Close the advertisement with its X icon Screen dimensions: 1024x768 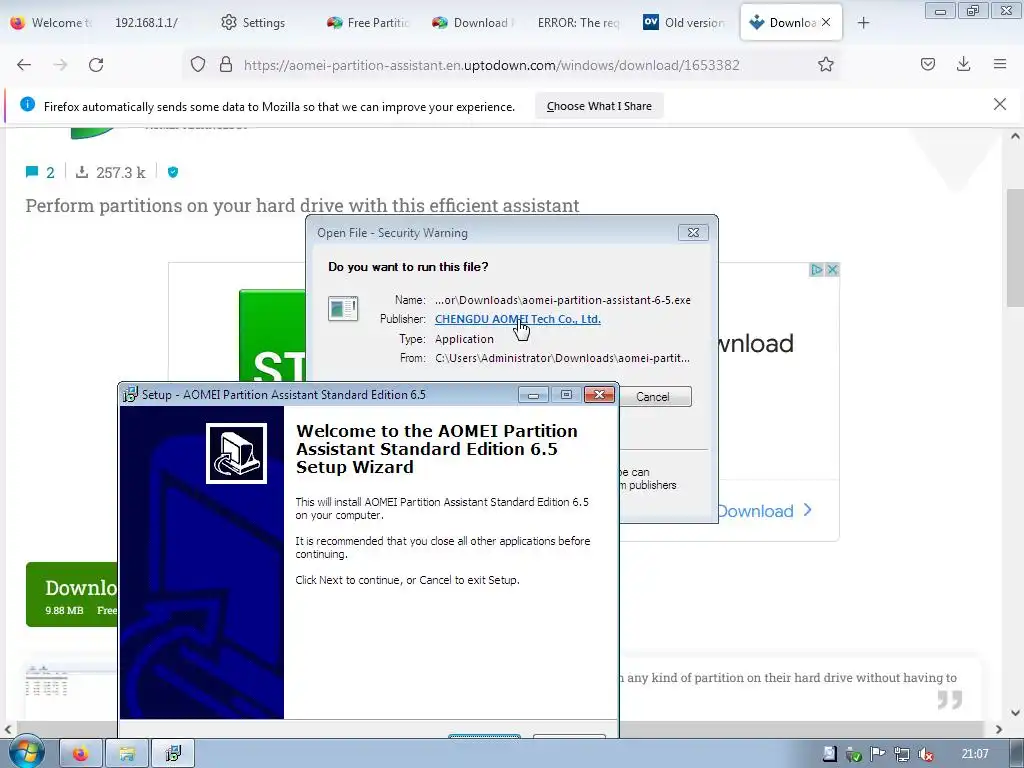click(x=832, y=270)
